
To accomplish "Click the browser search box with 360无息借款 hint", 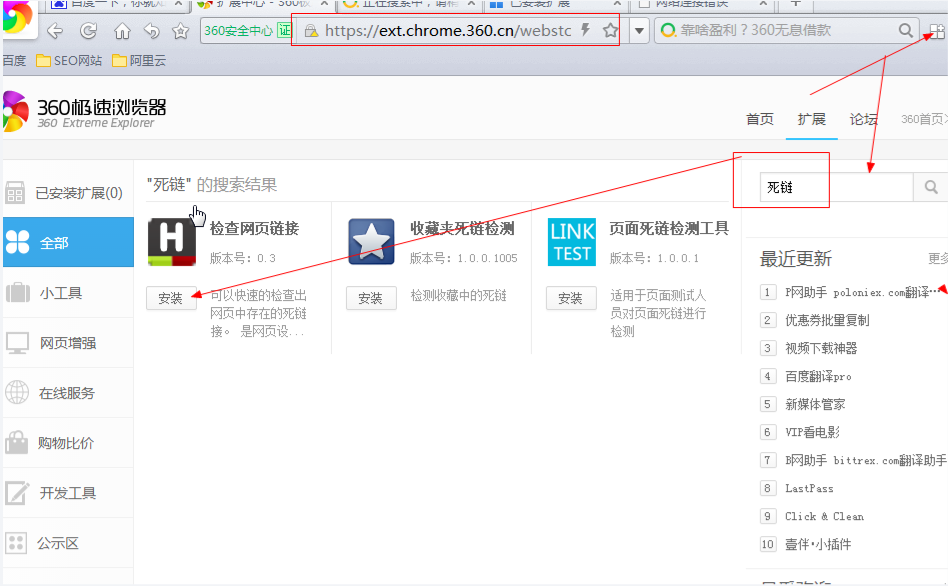I will [787, 30].
